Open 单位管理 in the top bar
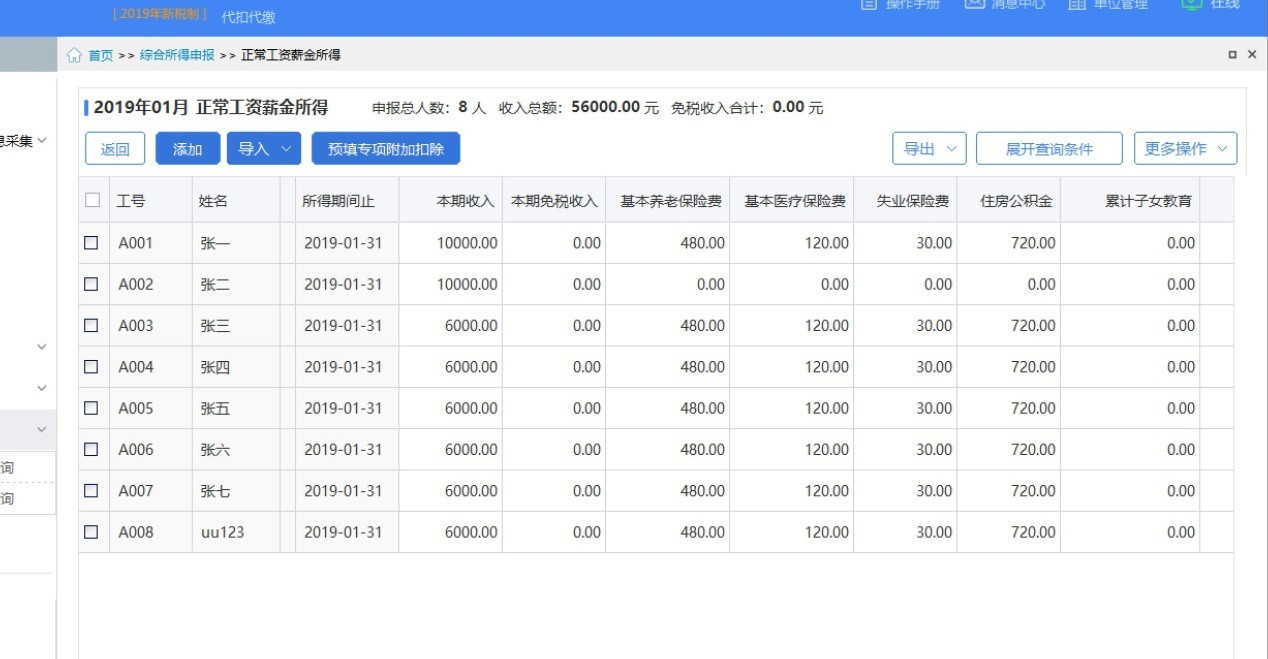 [1108, 5]
